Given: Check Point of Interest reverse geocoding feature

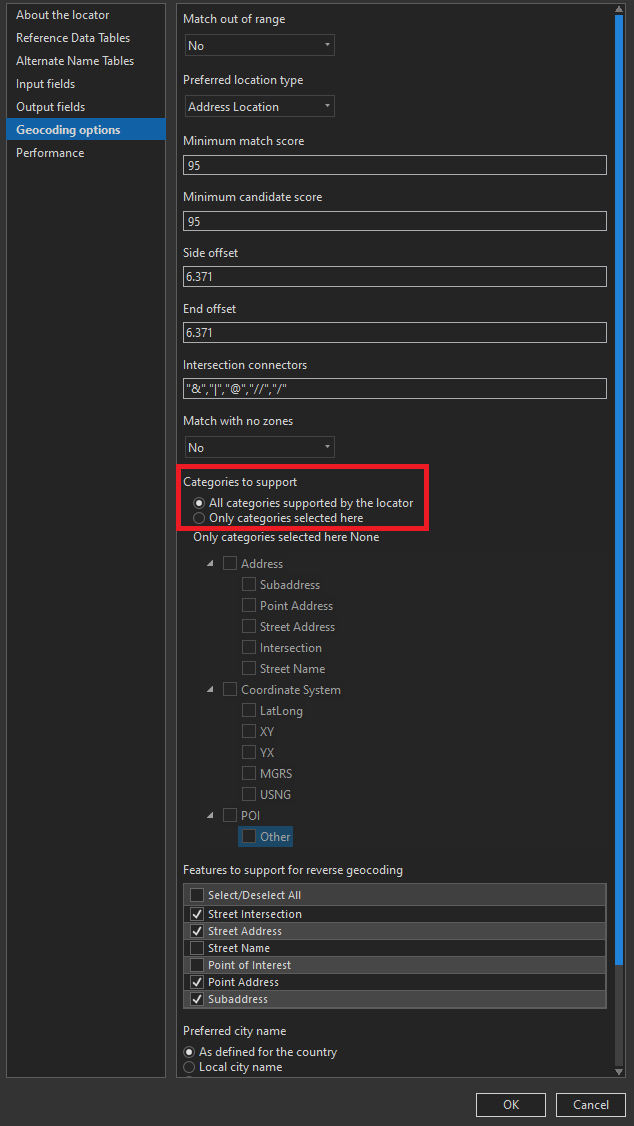Looking at the screenshot, I should 197,965.
